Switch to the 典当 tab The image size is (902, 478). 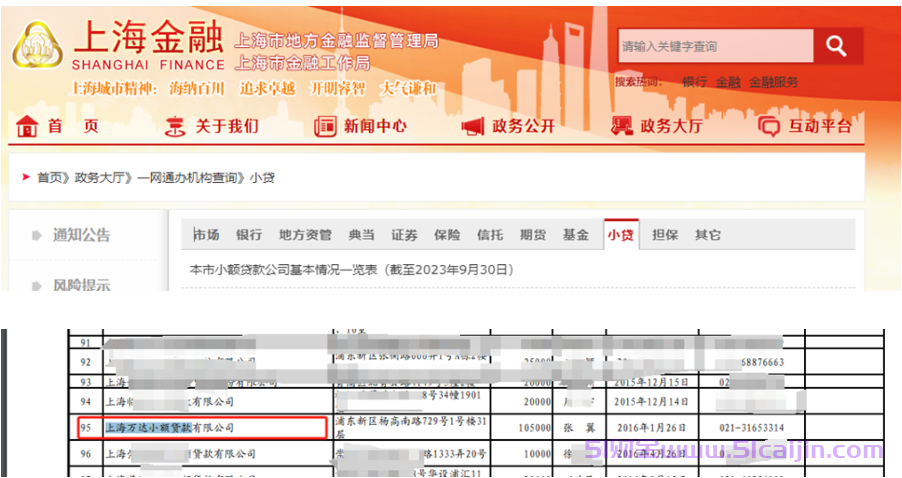coord(361,235)
